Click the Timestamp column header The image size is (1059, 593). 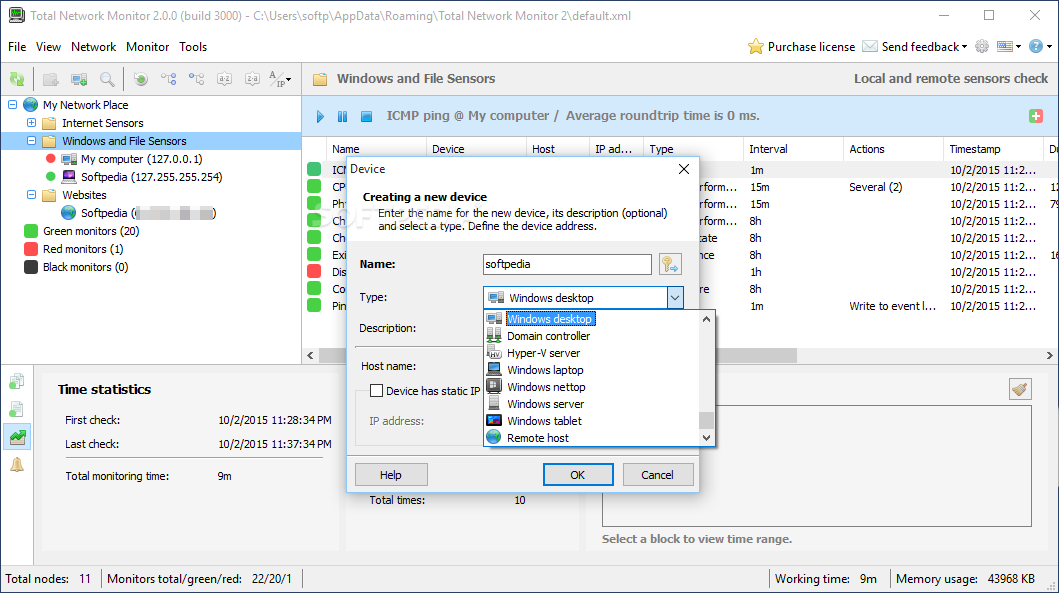(993, 149)
